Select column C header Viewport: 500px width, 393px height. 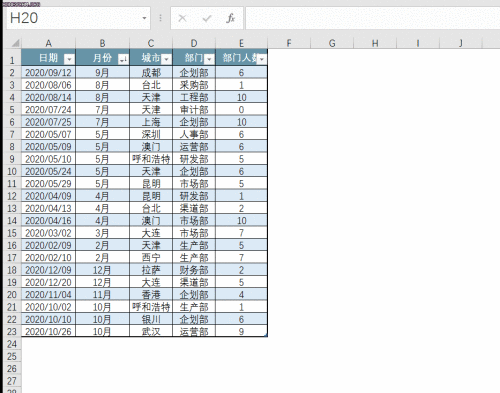[151, 43]
